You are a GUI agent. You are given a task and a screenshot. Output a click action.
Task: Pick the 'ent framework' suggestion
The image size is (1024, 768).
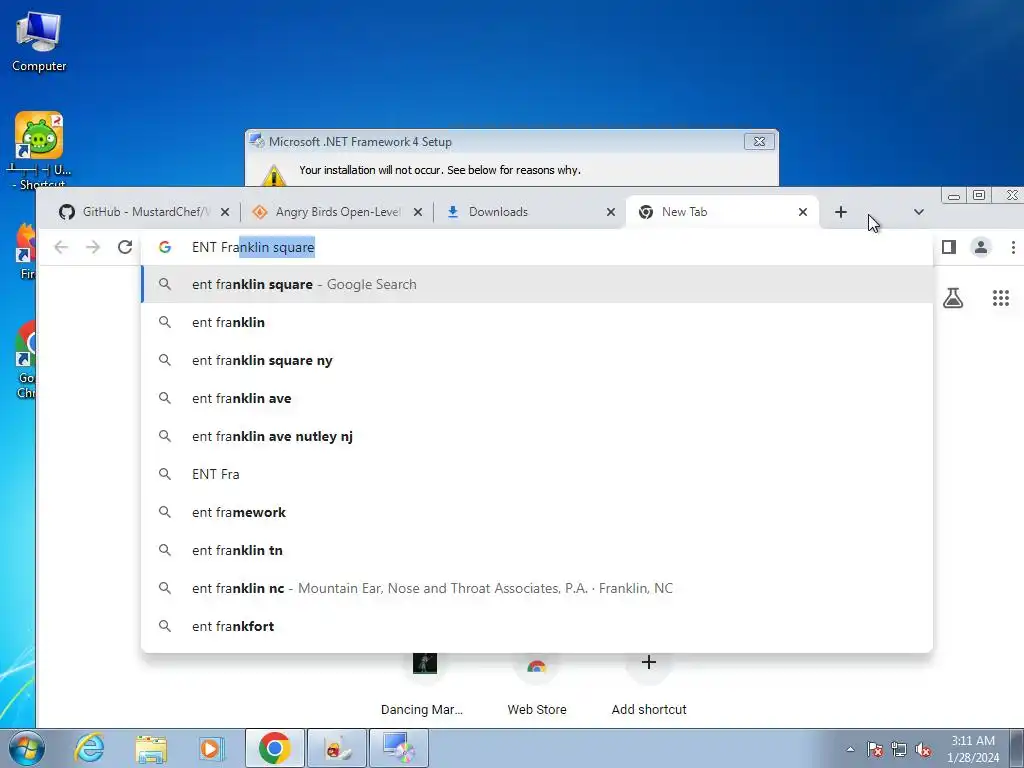(537, 512)
